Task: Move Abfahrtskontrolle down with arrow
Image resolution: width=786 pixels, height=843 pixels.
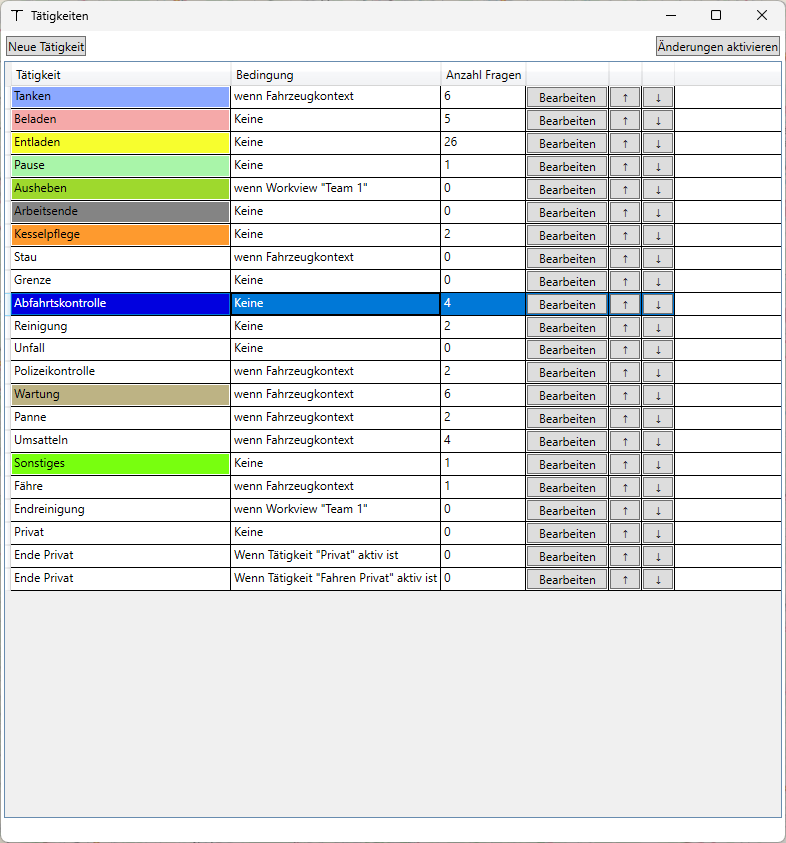Action: 658,305
